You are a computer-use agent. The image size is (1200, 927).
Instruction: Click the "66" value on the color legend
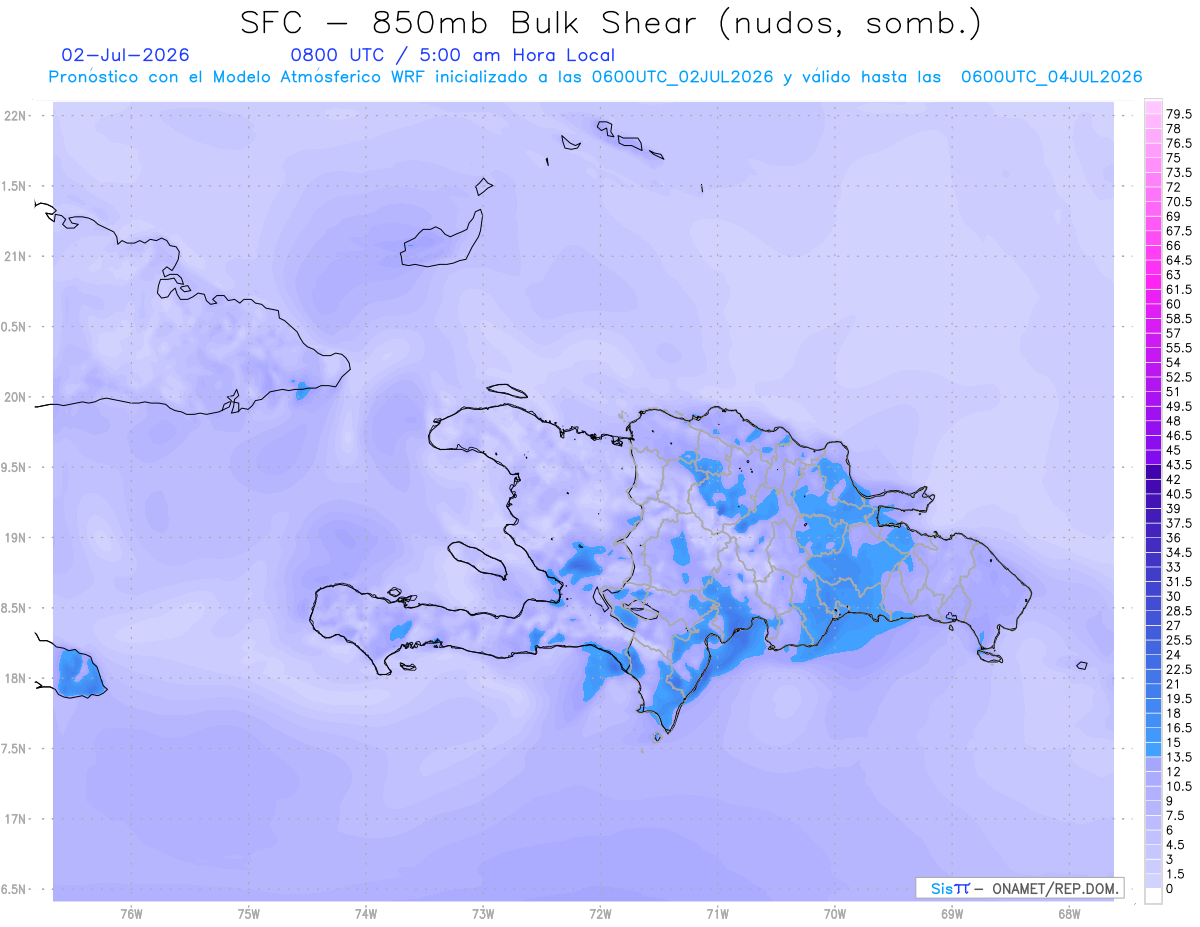pyautogui.click(x=1174, y=245)
